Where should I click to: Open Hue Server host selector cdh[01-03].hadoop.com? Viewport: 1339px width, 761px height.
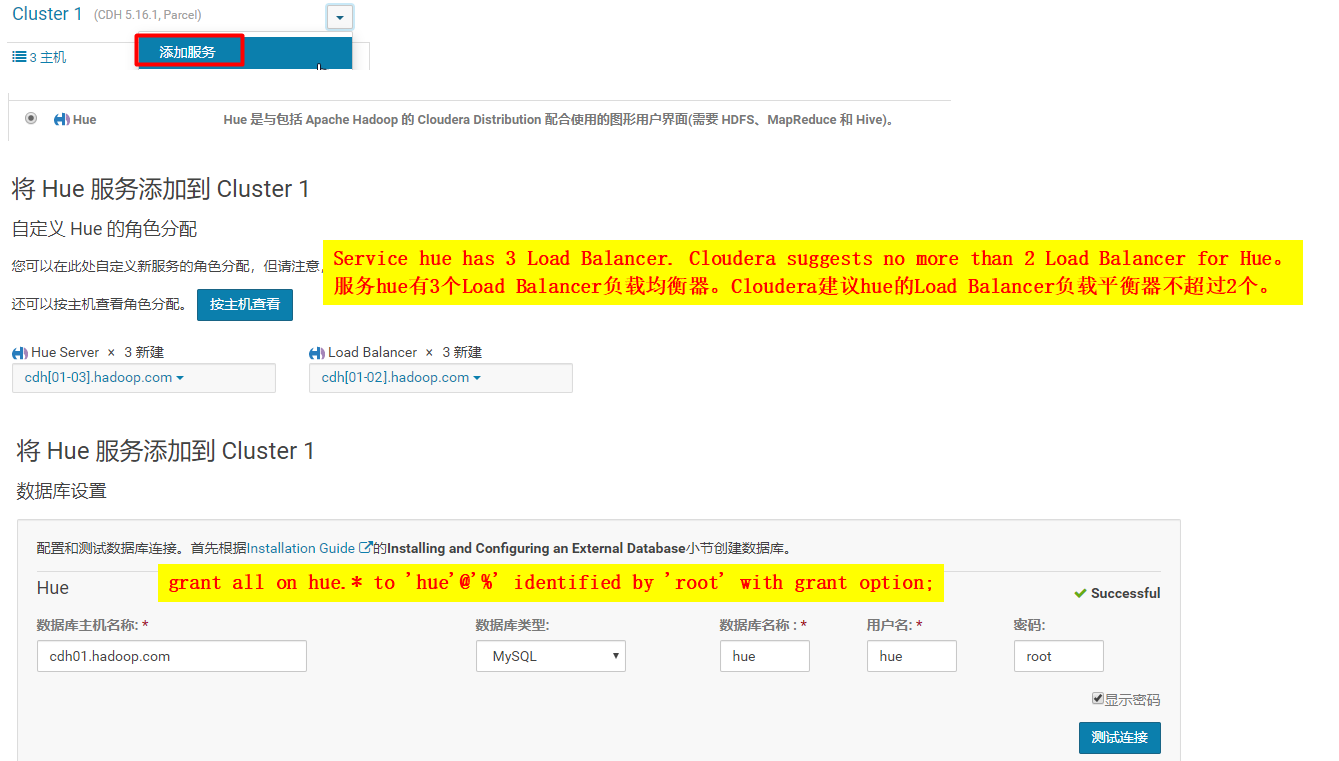143,378
